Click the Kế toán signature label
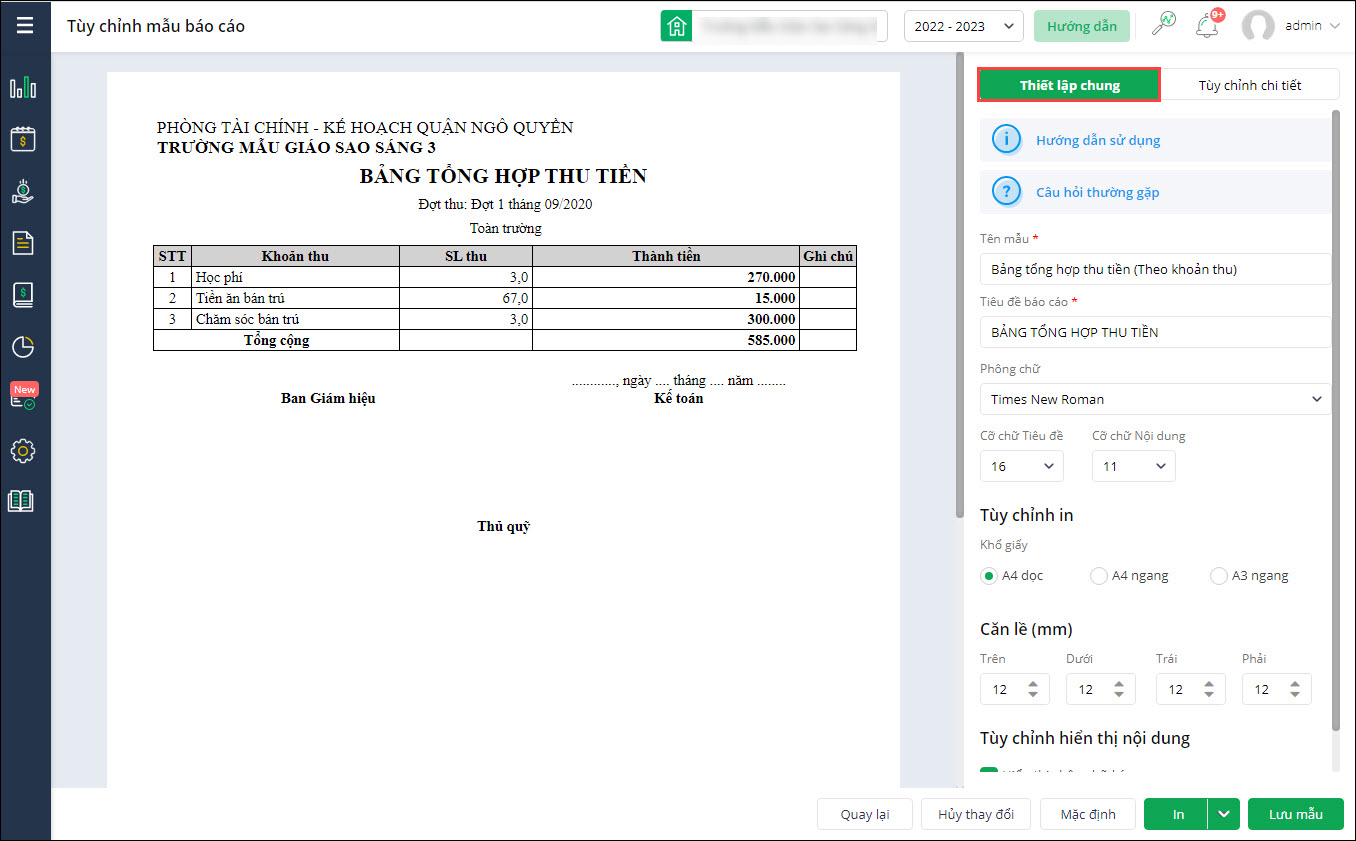Image resolution: width=1356 pixels, height=841 pixels. (679, 398)
